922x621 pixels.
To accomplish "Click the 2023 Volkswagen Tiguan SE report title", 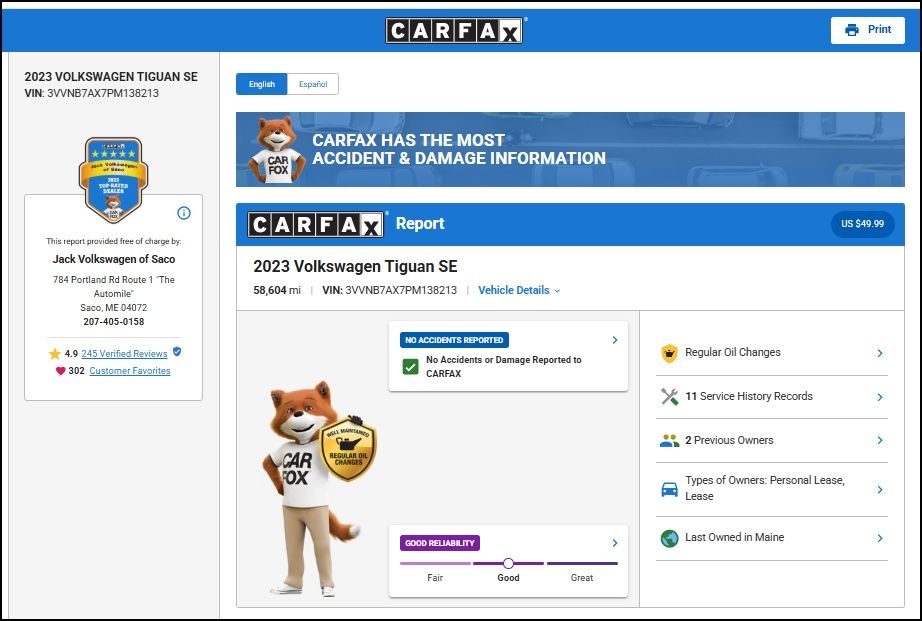I will (x=355, y=266).
